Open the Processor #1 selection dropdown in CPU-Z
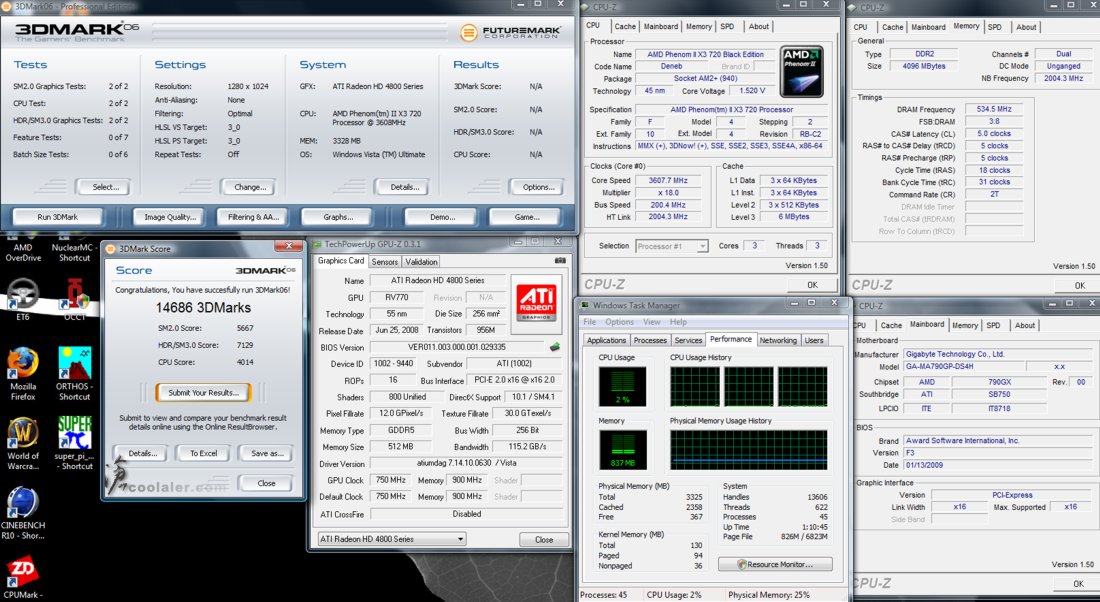The image size is (1100, 602). (672, 246)
